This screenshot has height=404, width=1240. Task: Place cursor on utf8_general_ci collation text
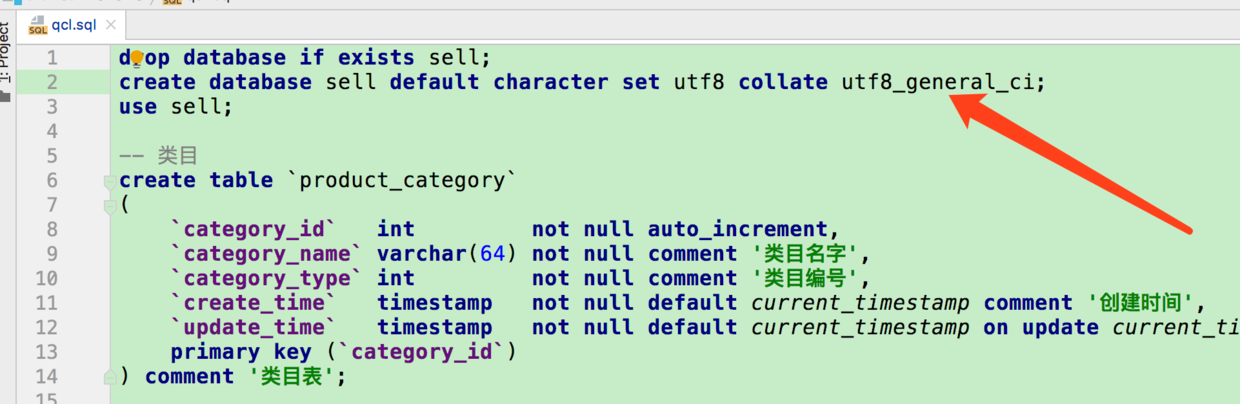(x=937, y=82)
